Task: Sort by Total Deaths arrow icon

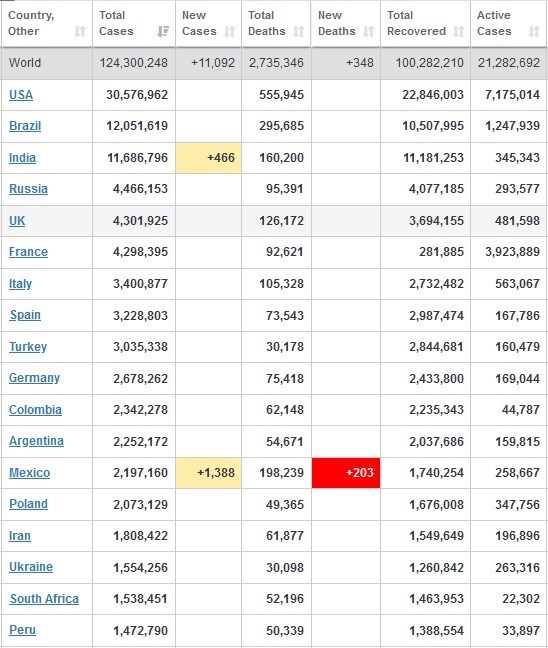Action: [298, 31]
